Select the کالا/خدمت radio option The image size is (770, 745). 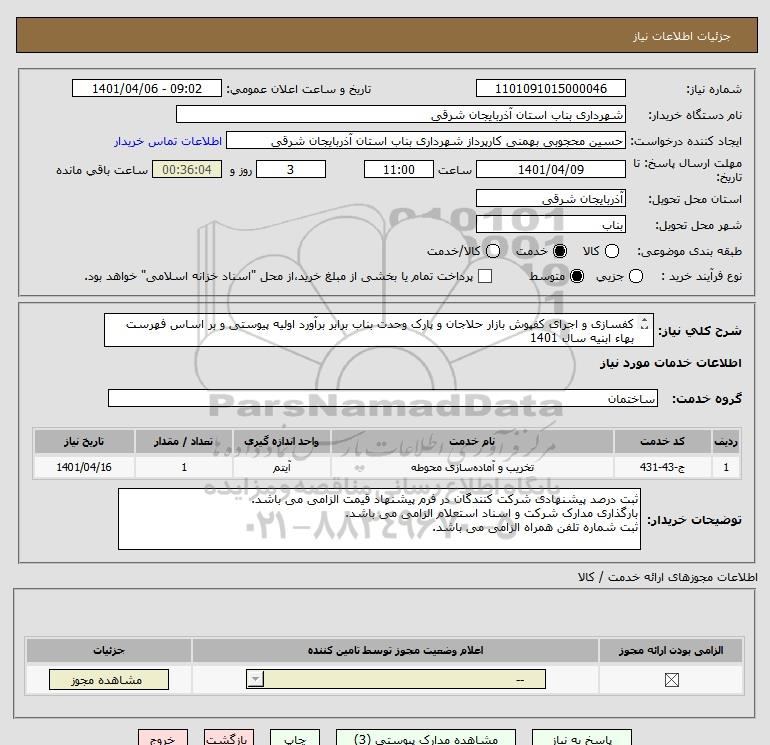coord(493,251)
